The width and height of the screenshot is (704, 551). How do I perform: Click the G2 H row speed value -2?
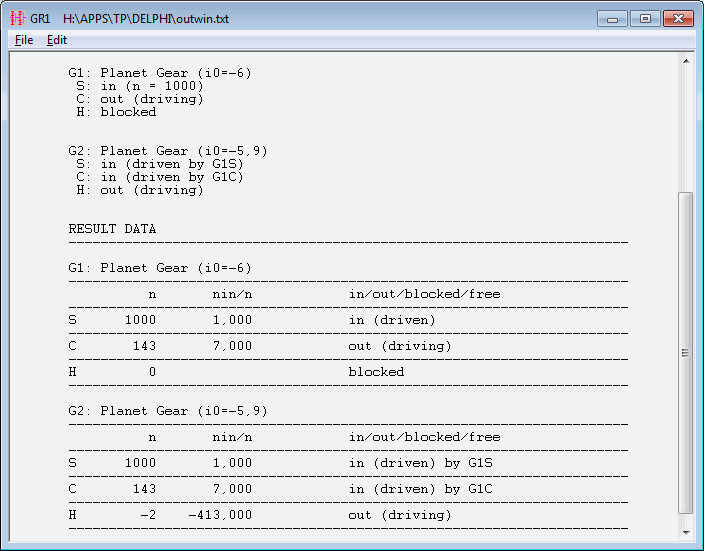(x=148, y=515)
